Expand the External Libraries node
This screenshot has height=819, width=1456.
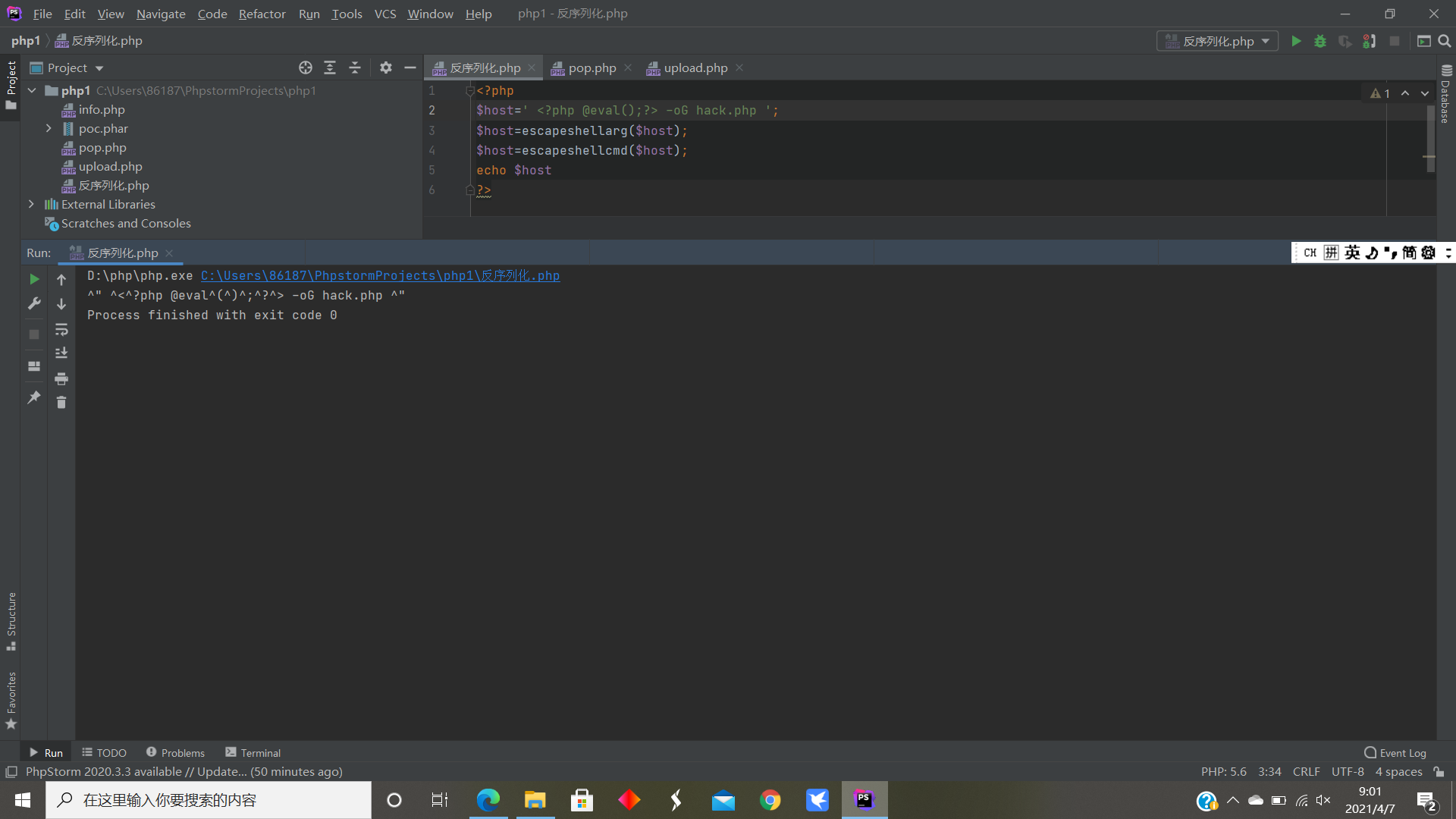pyautogui.click(x=31, y=204)
